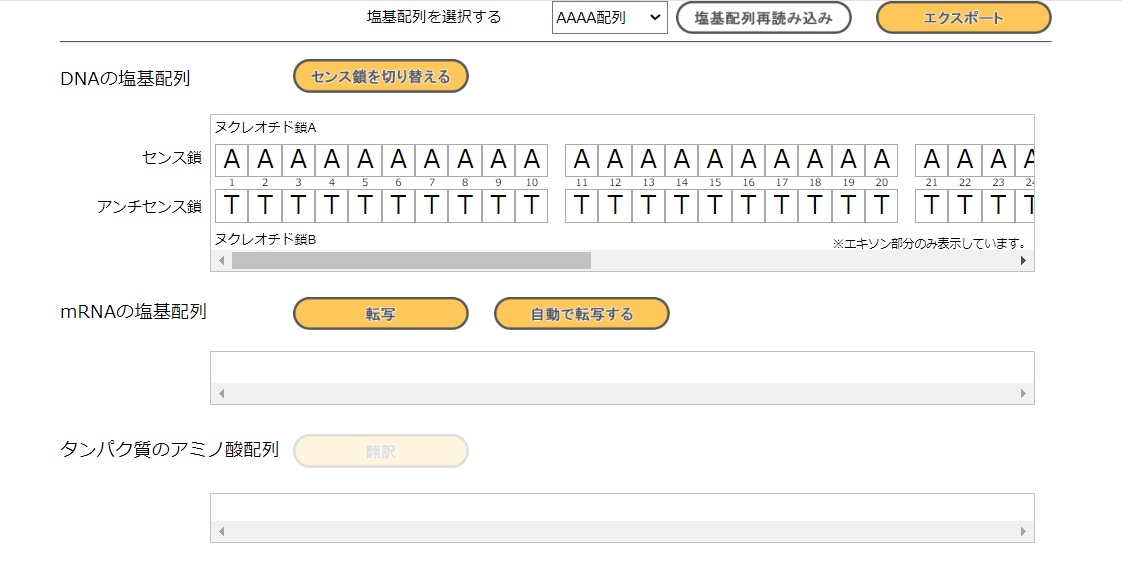This screenshot has height=565, width=1122.
Task: Click the DNA sequence horizontal scrollbar thumb
Action: click(x=411, y=260)
